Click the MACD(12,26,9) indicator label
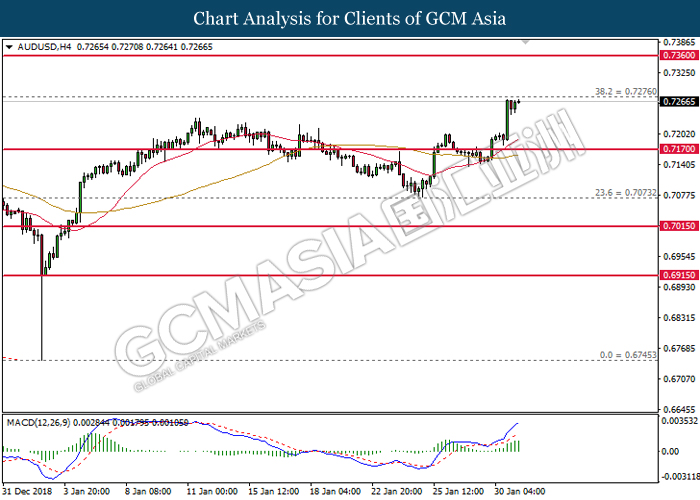 (38, 422)
